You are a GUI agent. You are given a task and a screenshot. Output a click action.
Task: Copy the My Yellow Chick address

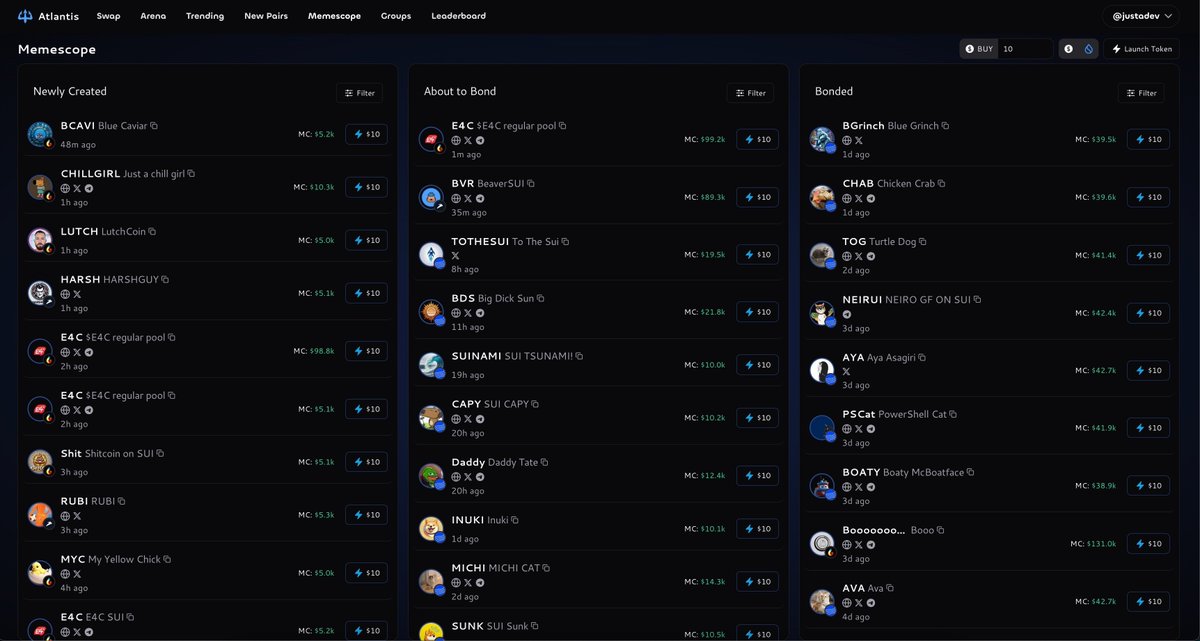167,559
